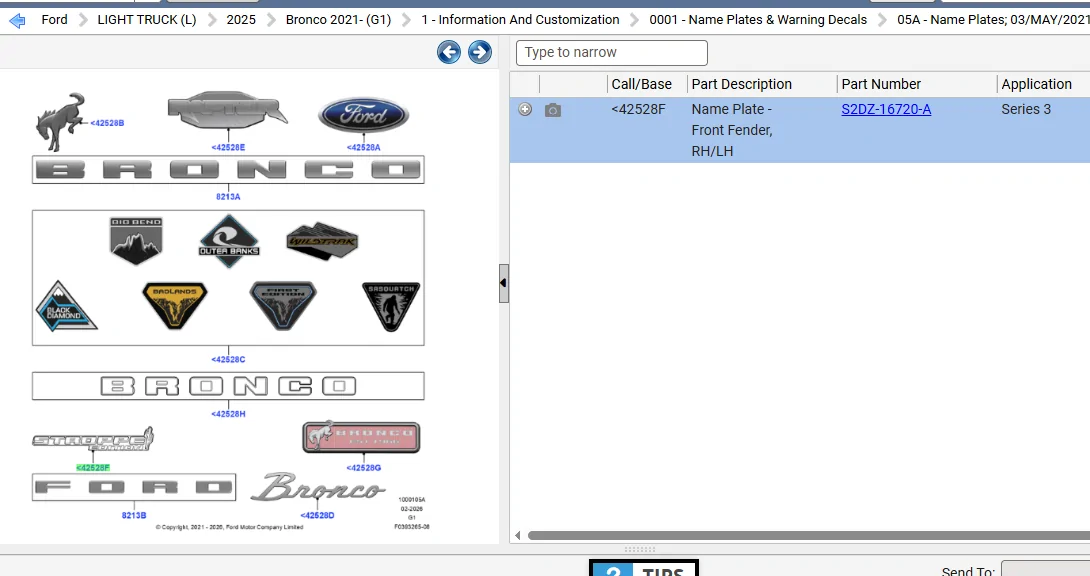Open camera image for 42528F row
The width and height of the screenshot is (1090, 576).
553,110
